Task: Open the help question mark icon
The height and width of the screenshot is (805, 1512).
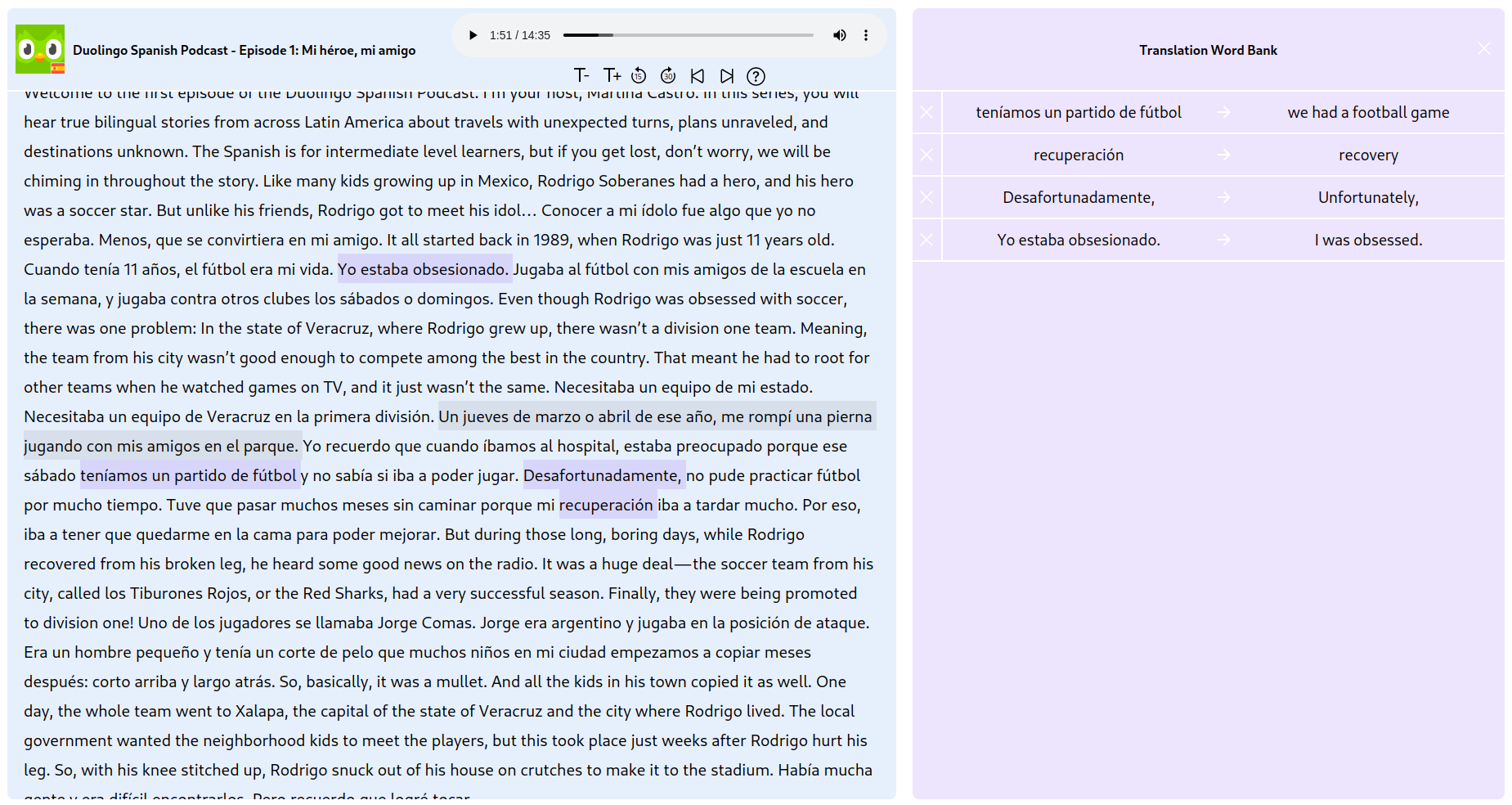Action: pyautogui.click(x=756, y=76)
